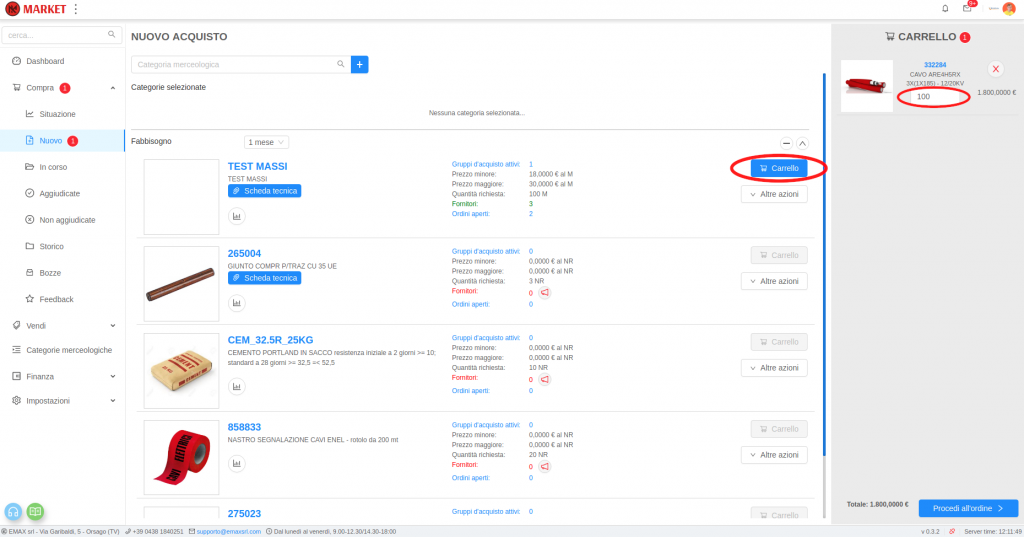This screenshot has width=1024, height=537.
Task: Open the messages envelope icon
Action: coord(967,9)
